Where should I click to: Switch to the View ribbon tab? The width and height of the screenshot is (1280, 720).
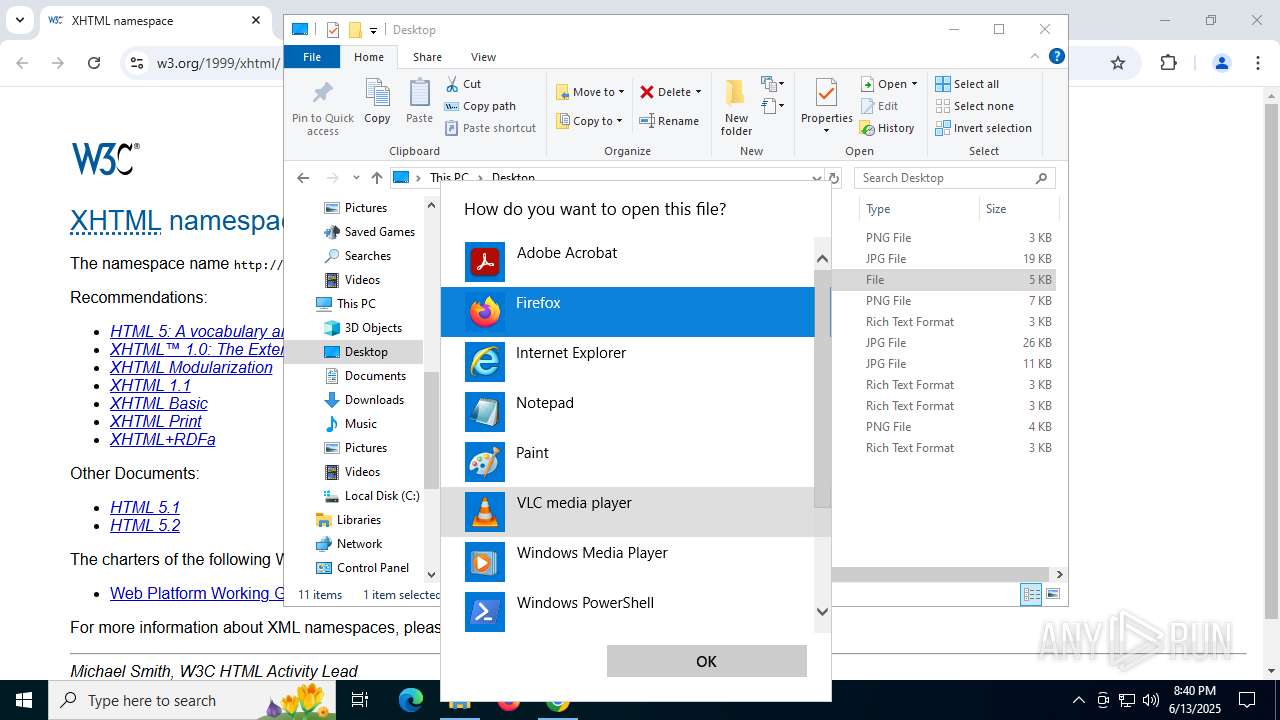(483, 57)
